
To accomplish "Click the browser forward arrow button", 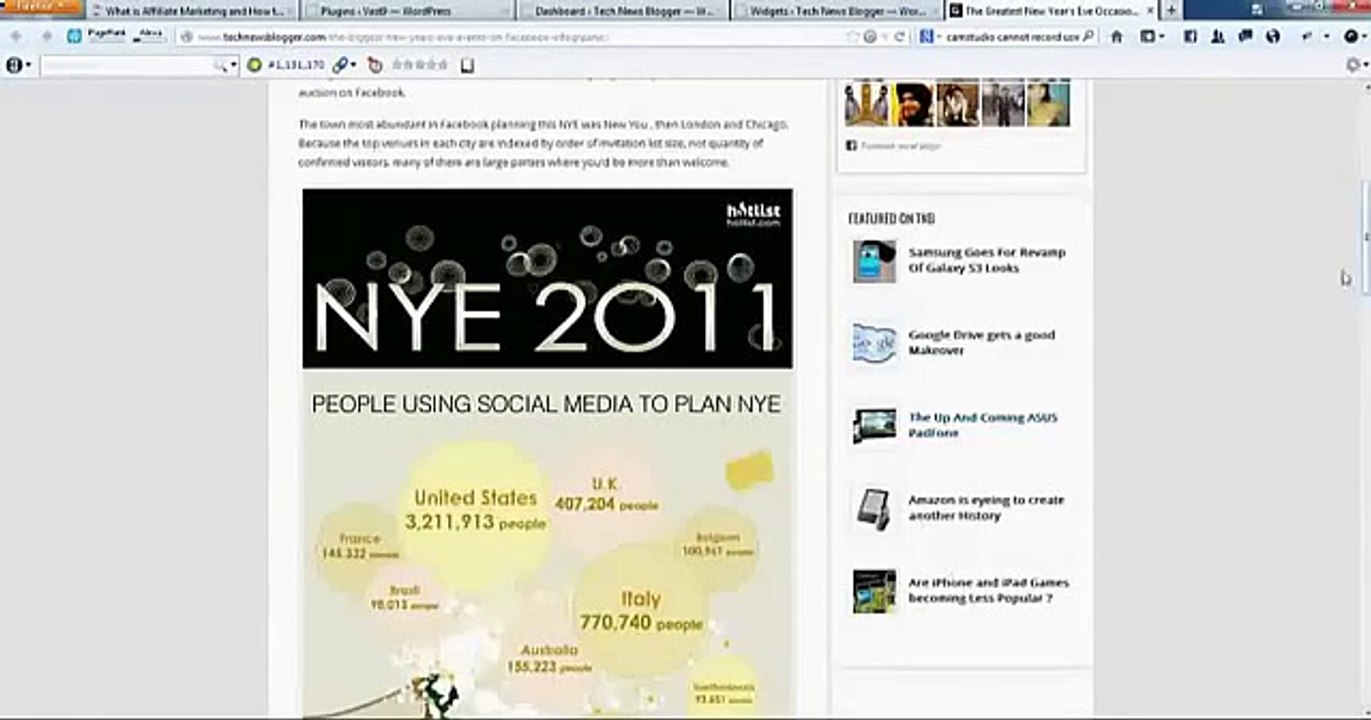I will (x=45, y=37).
